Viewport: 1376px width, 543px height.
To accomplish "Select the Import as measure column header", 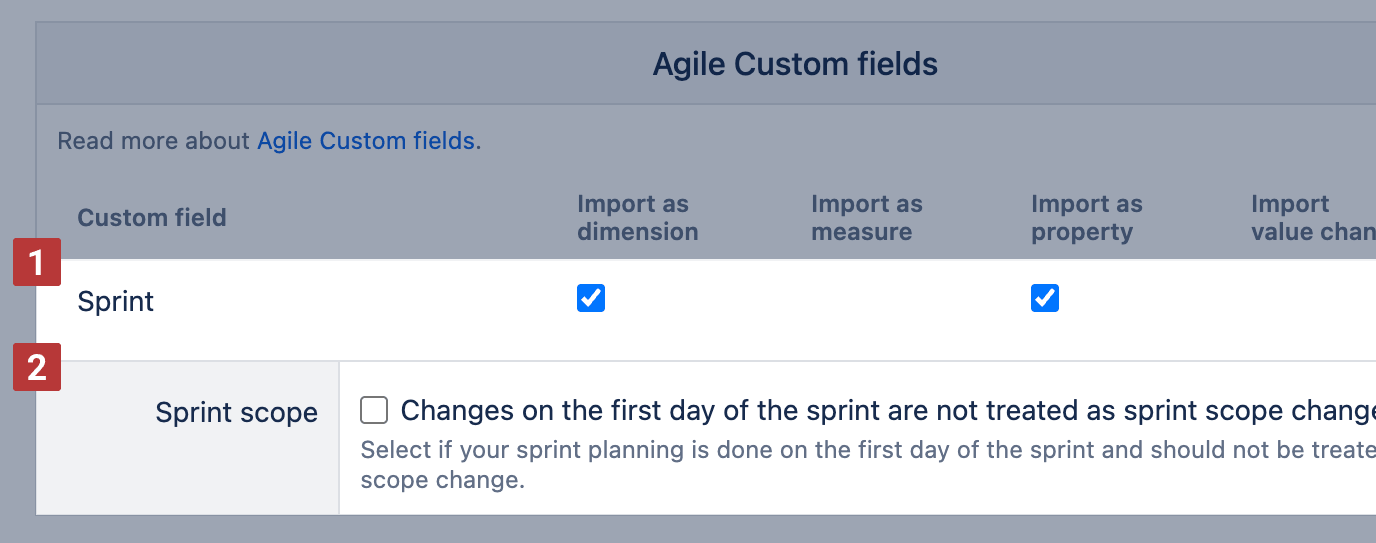I will 866,218.
